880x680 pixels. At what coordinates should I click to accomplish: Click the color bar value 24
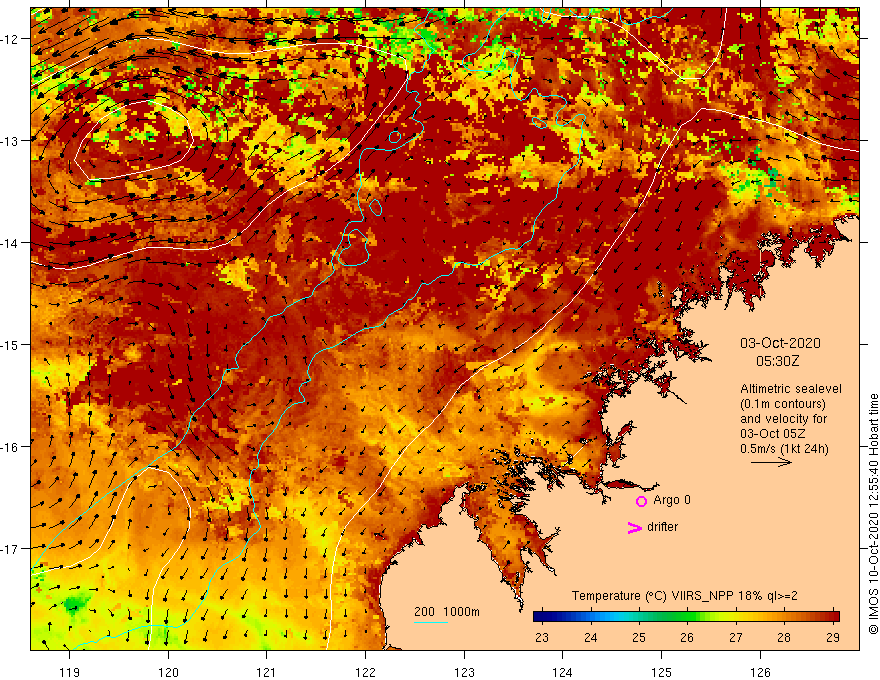coord(590,637)
